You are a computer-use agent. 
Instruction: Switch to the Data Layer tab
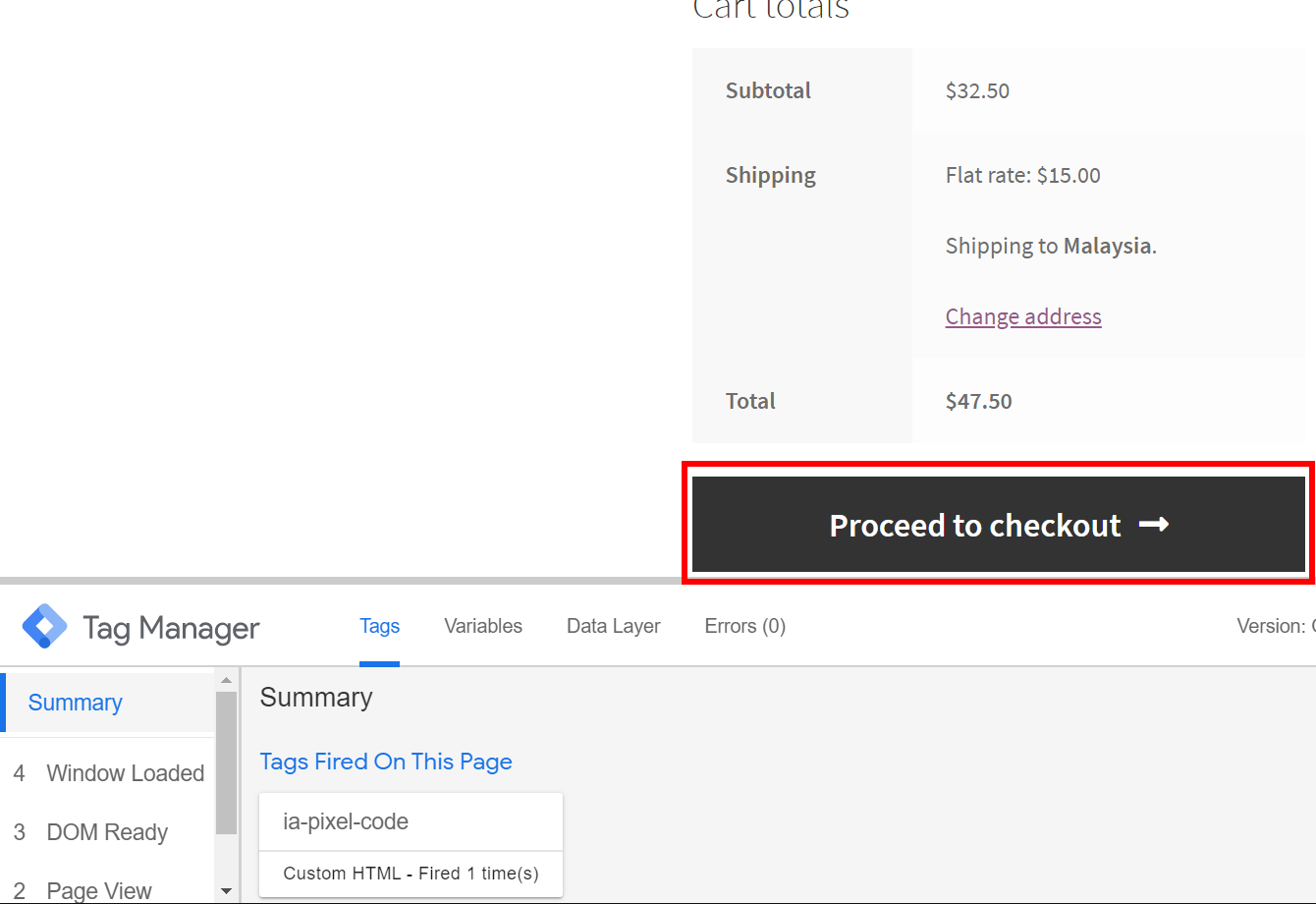613,626
